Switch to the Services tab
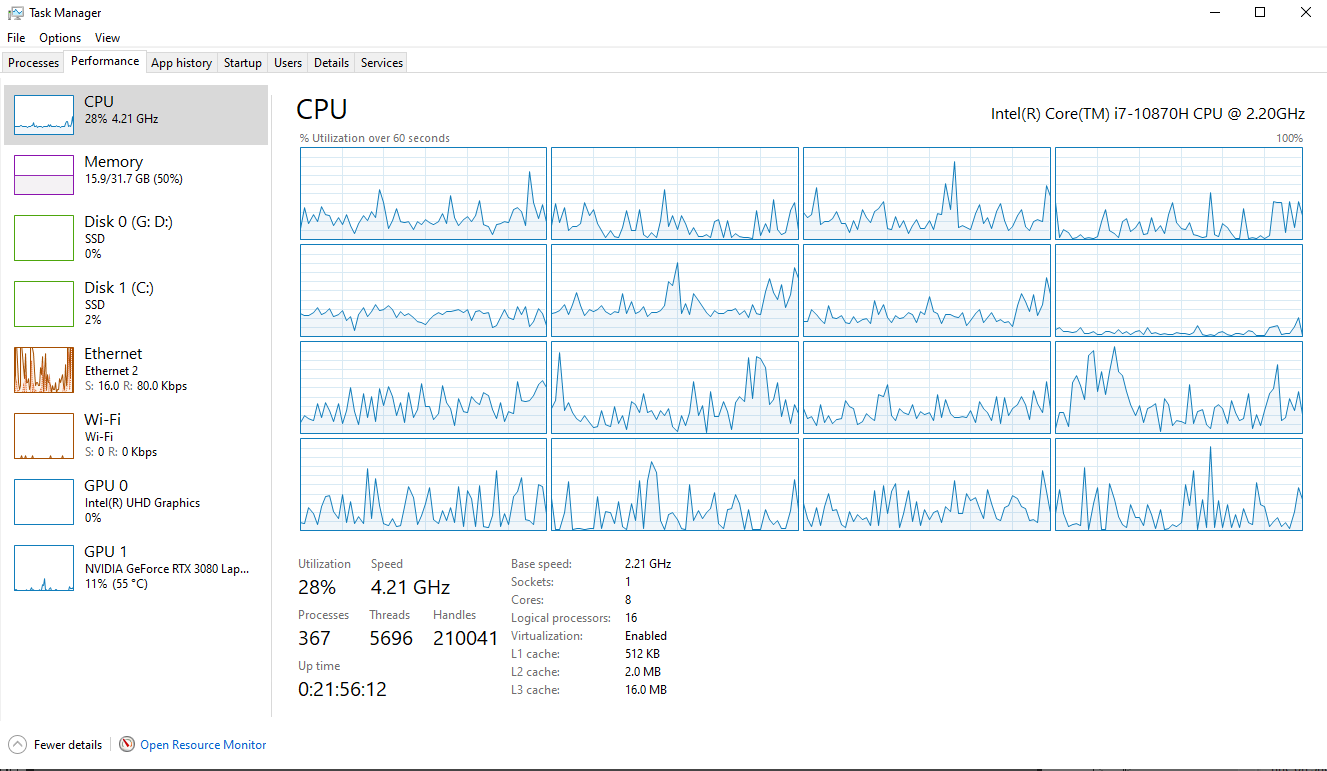1327x771 pixels. 380,62
